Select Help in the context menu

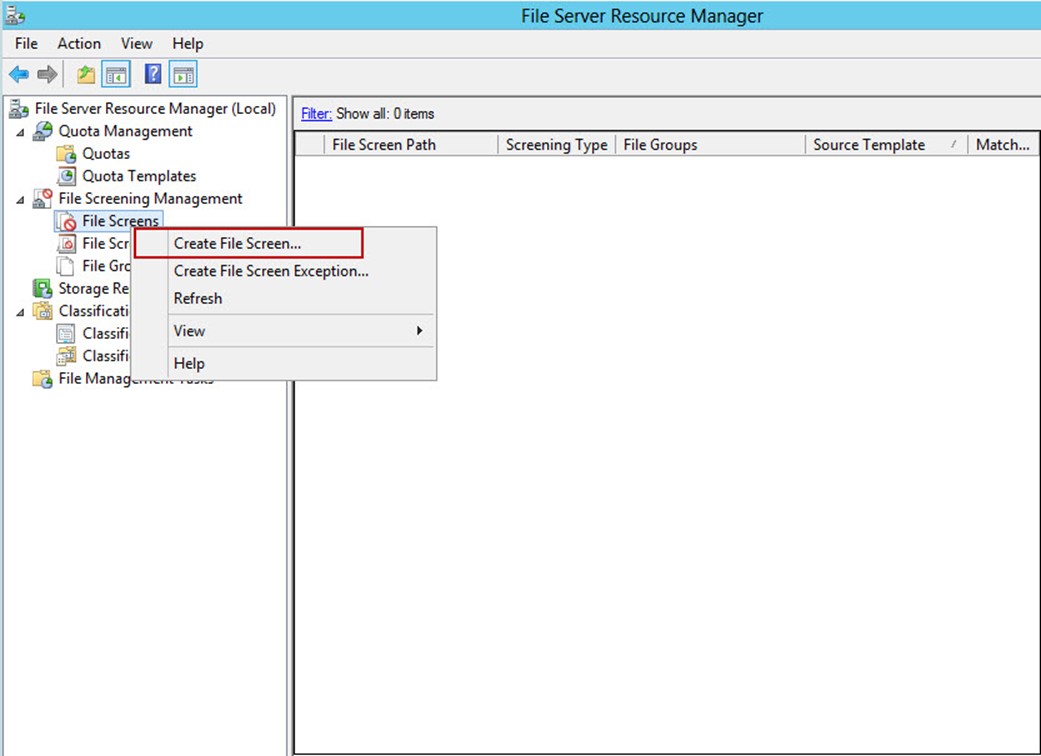coord(284,364)
